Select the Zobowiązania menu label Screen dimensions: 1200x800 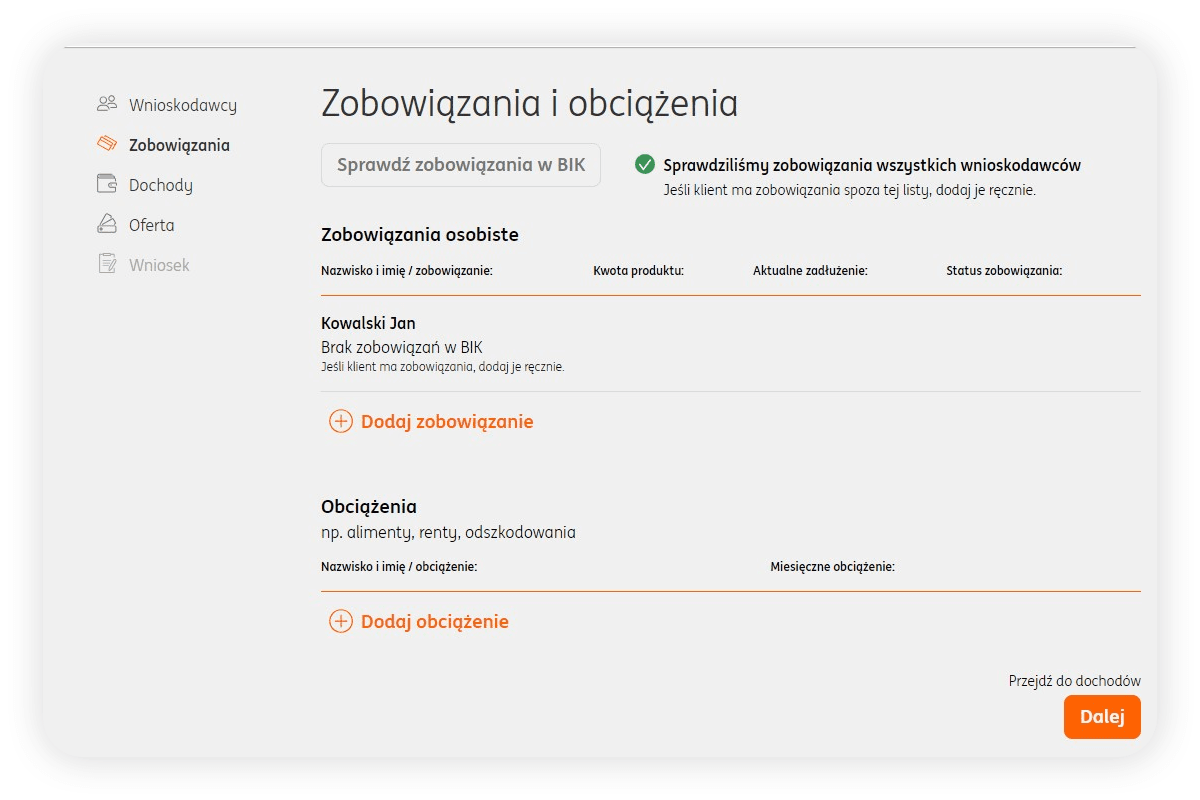point(179,145)
